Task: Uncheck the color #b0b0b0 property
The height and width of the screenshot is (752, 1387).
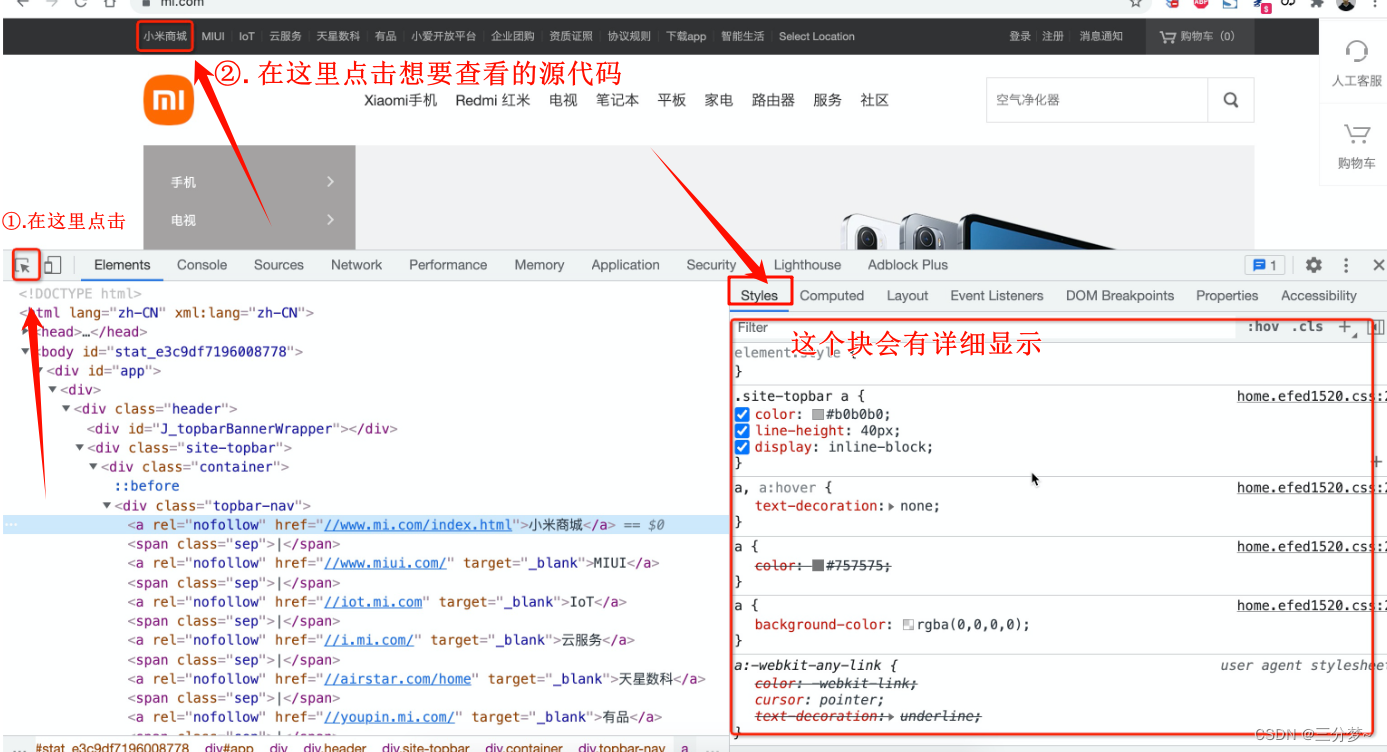Action: click(x=742, y=414)
